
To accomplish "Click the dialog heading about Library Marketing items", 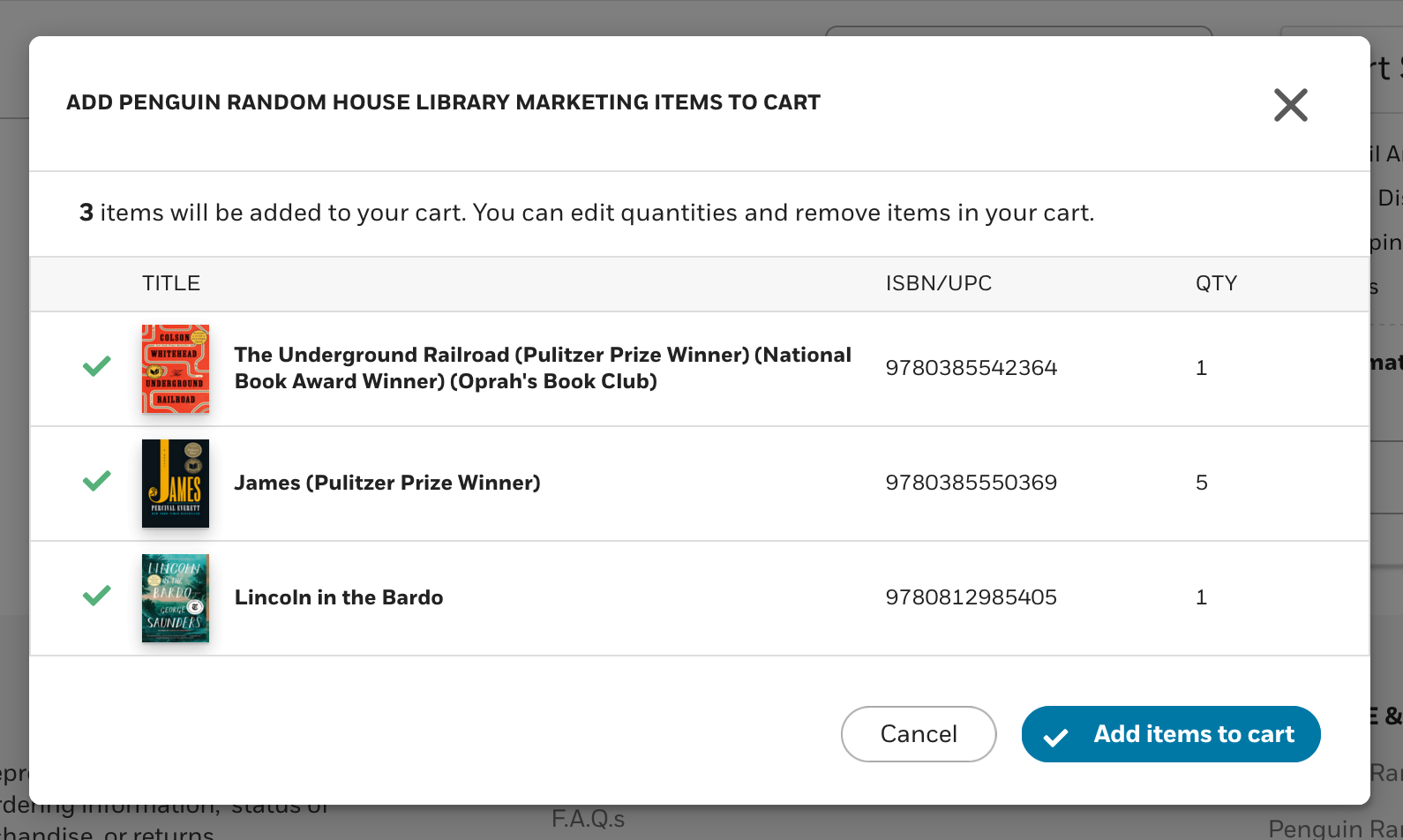I will click(443, 102).
